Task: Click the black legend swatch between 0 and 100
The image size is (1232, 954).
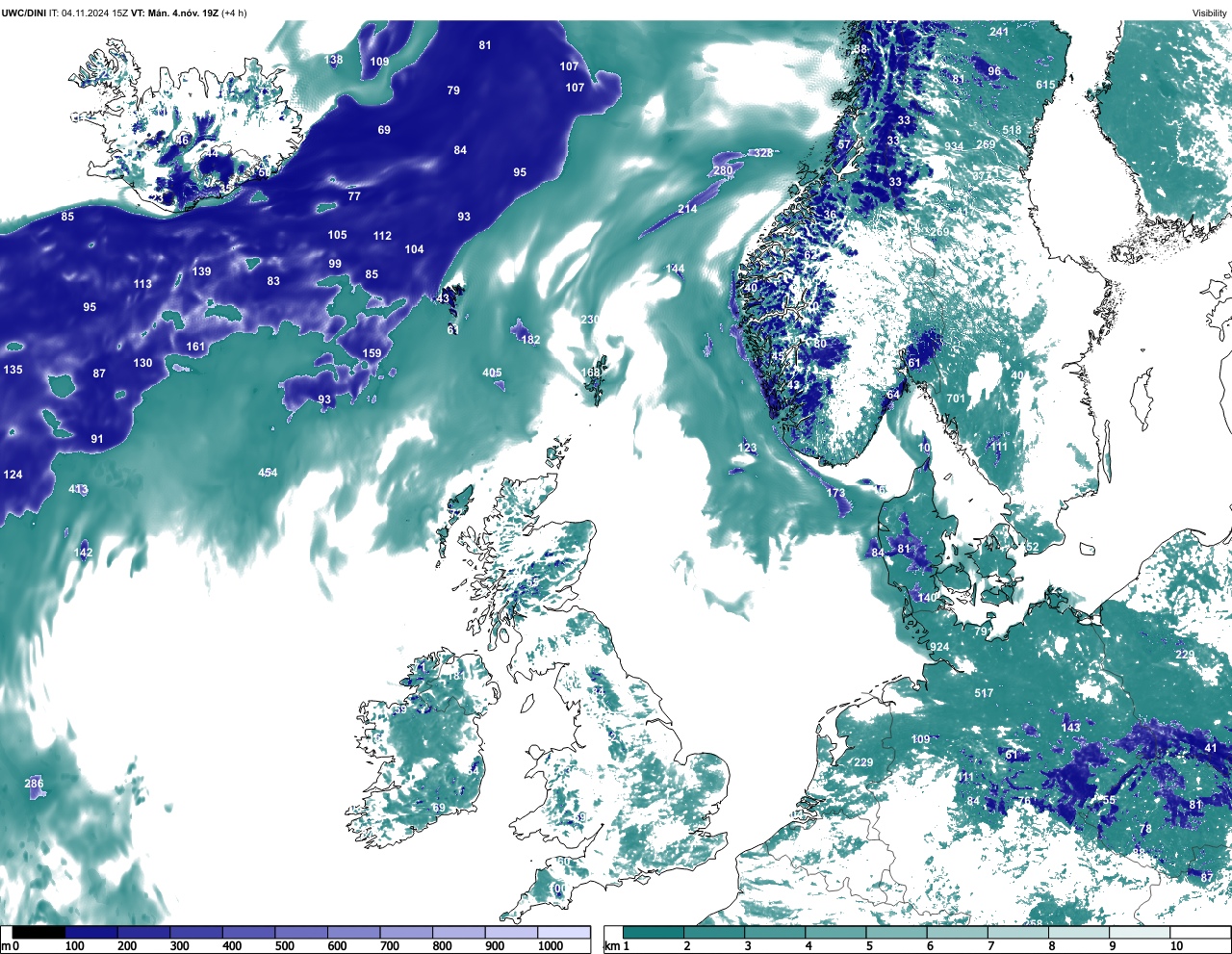Action: [38, 932]
